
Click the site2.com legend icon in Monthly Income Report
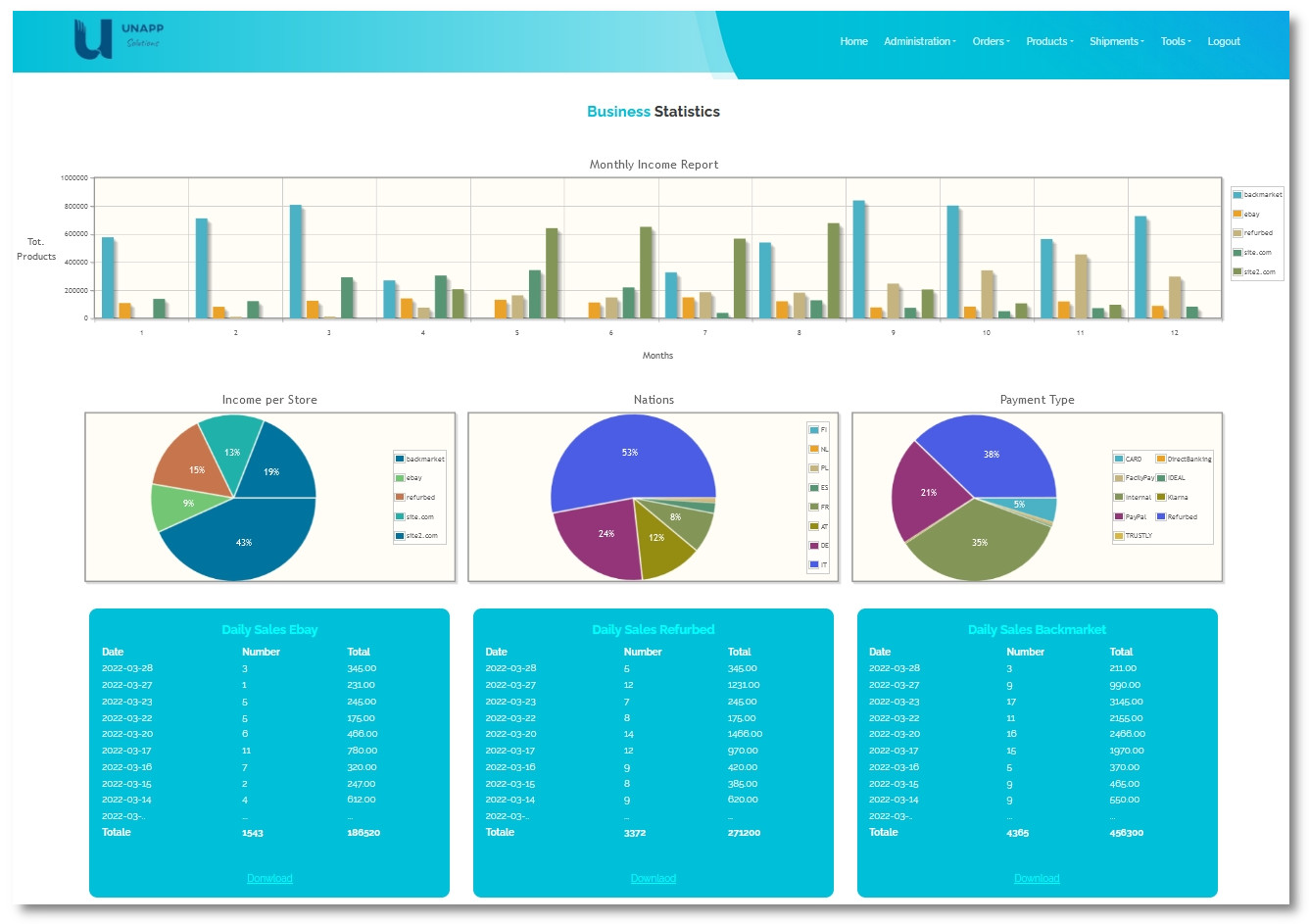click(x=1237, y=272)
